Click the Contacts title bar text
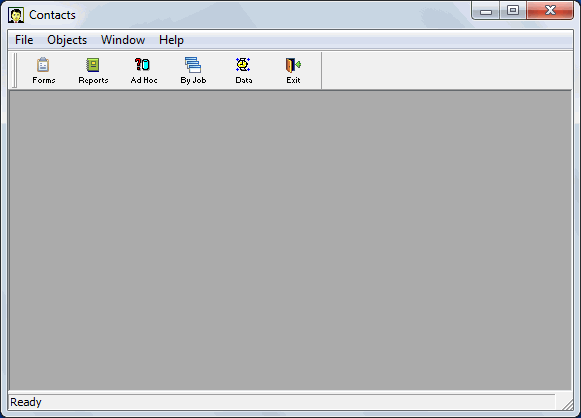This screenshot has width=581, height=418. (52, 15)
